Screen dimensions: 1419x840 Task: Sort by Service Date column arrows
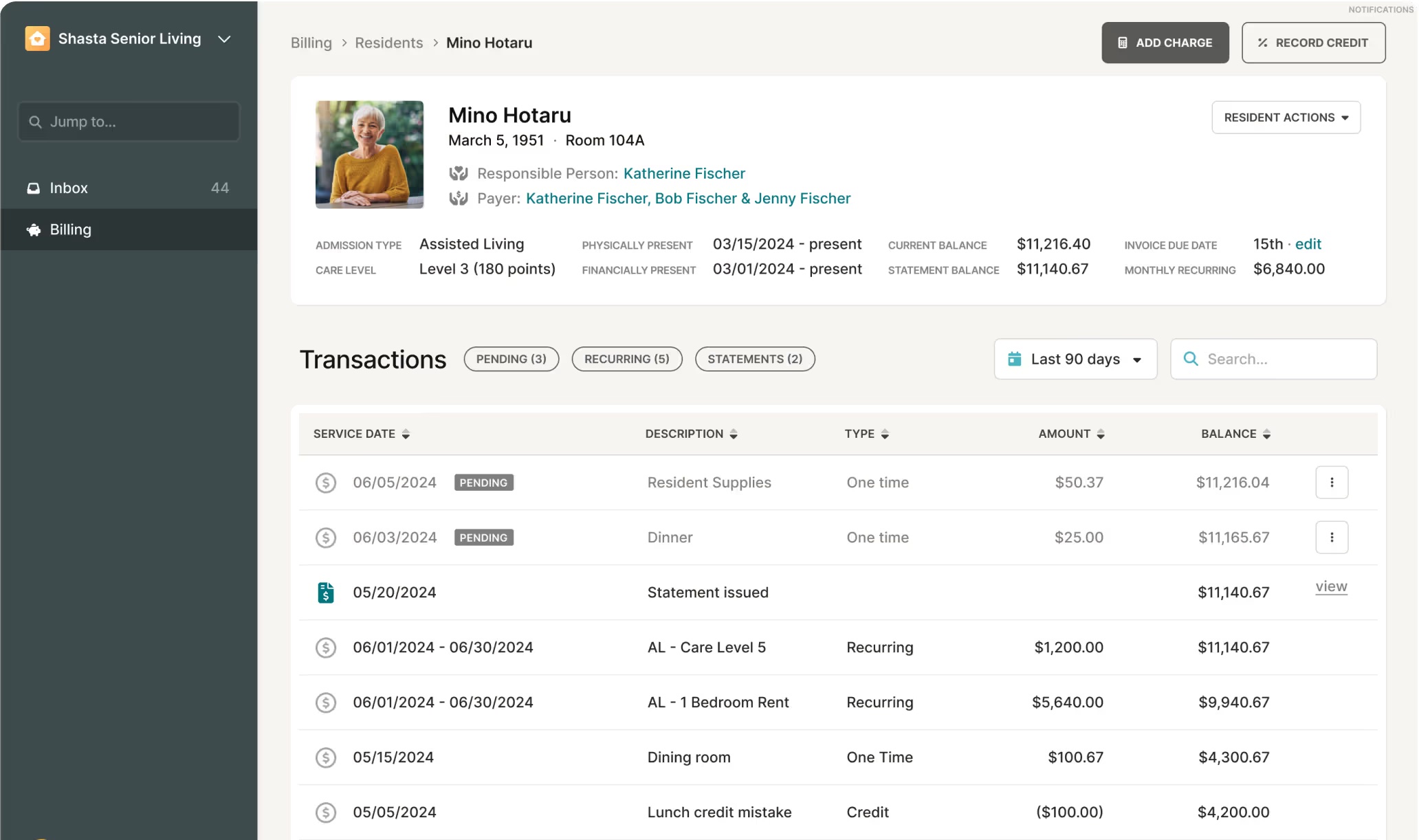pyautogui.click(x=406, y=434)
